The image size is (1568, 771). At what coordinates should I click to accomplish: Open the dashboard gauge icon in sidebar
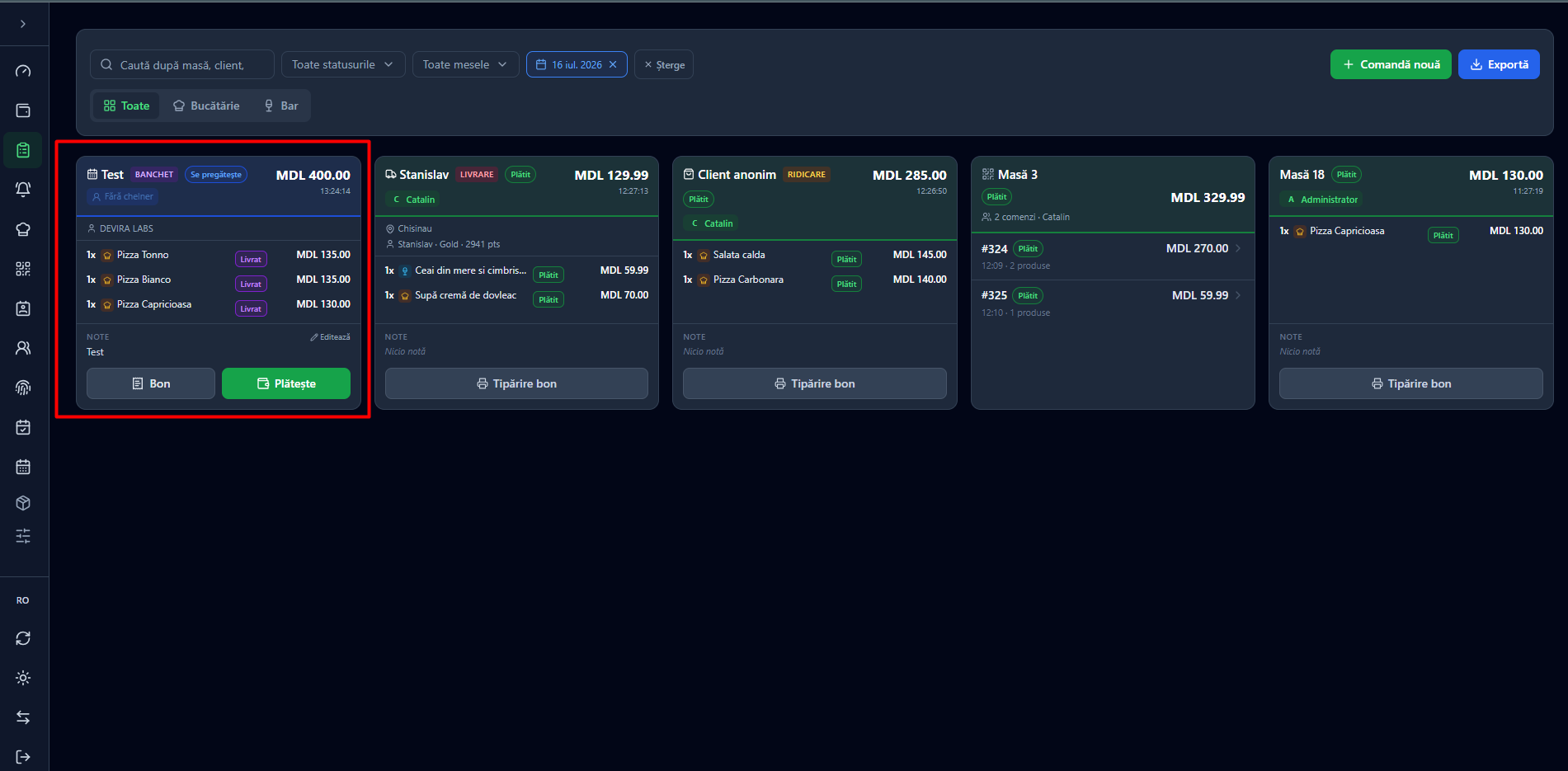23,71
